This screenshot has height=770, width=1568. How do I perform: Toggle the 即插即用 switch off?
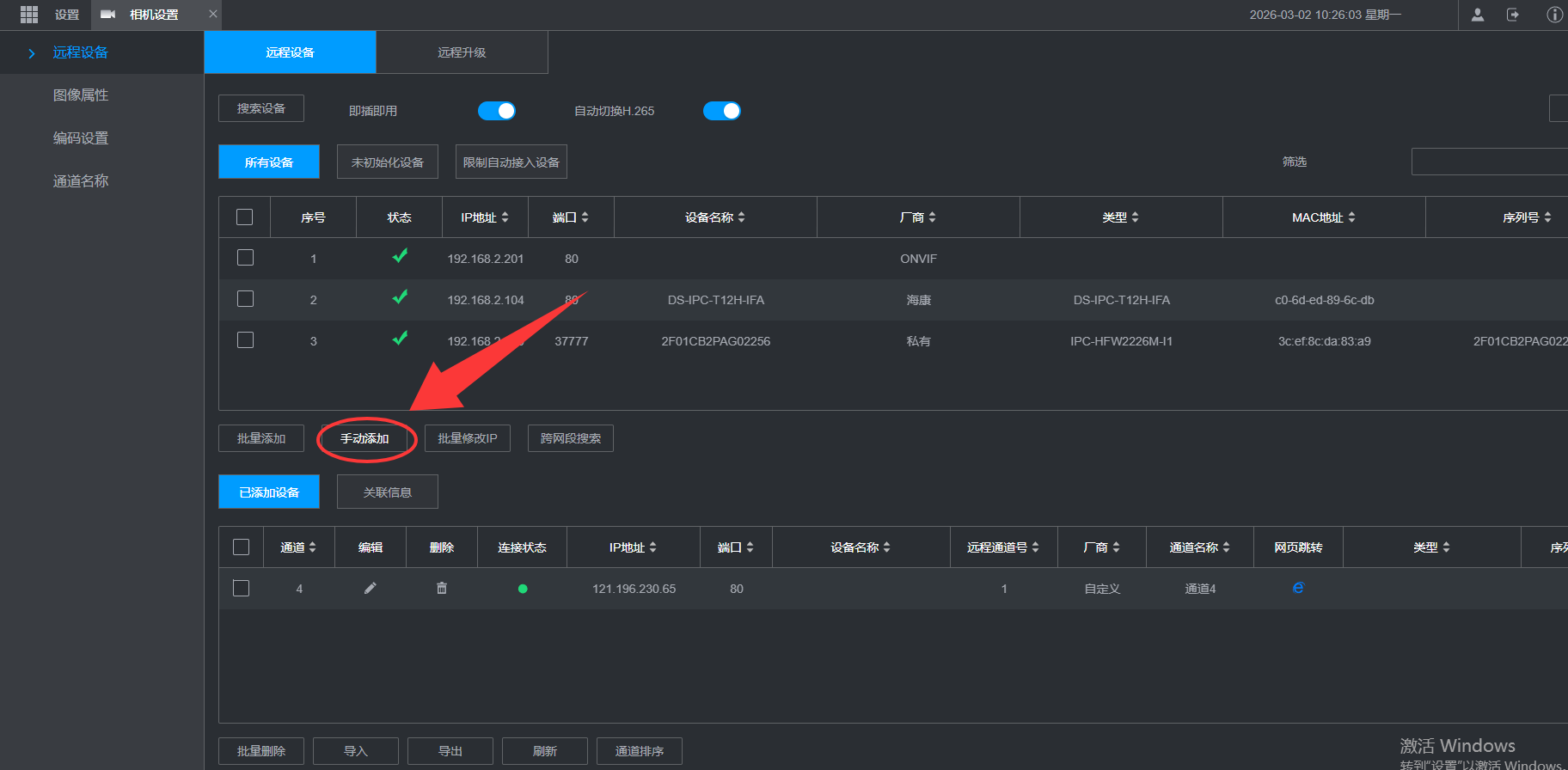[x=497, y=111]
